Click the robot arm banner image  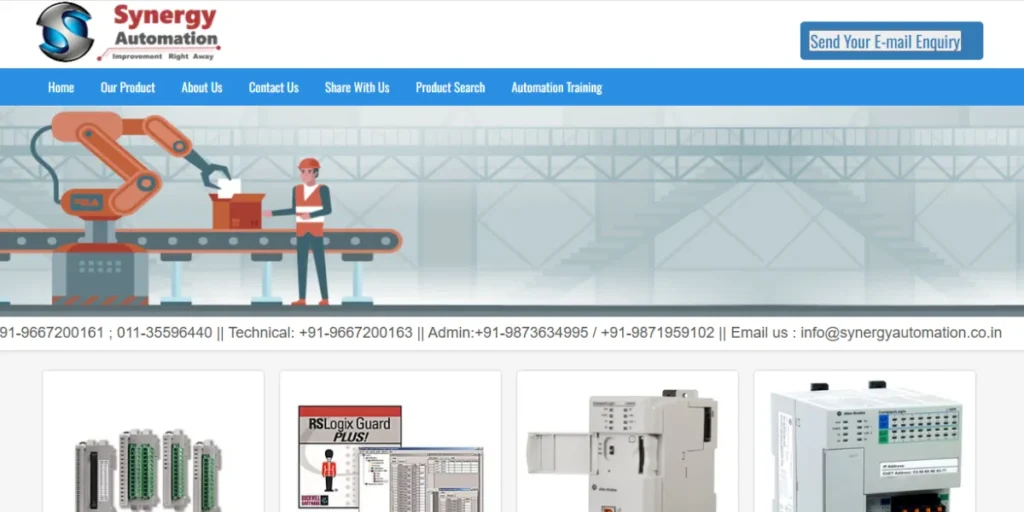click(512, 211)
